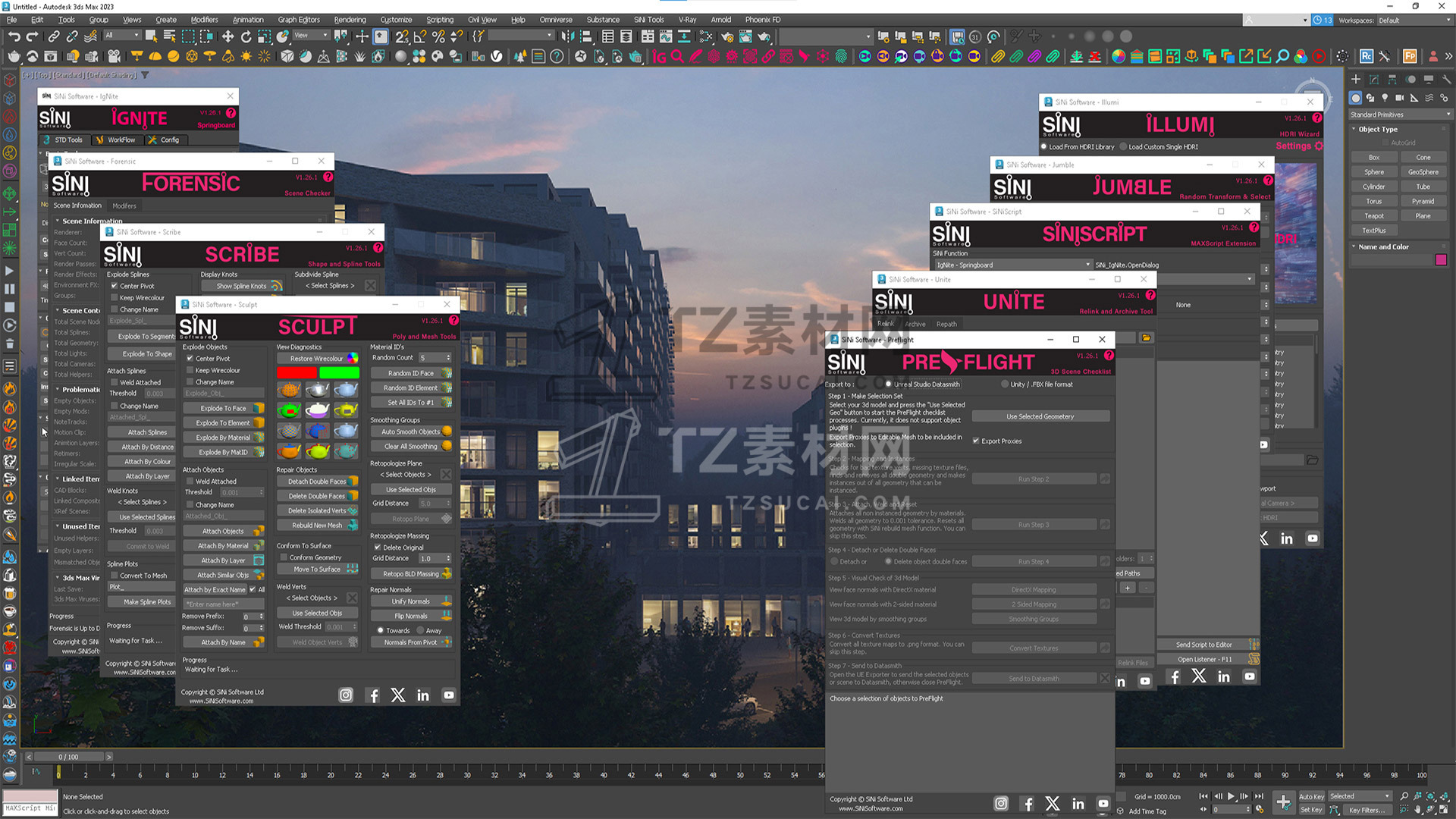Click the Rotate tool icon
The image size is (1456, 819).
(246, 36)
